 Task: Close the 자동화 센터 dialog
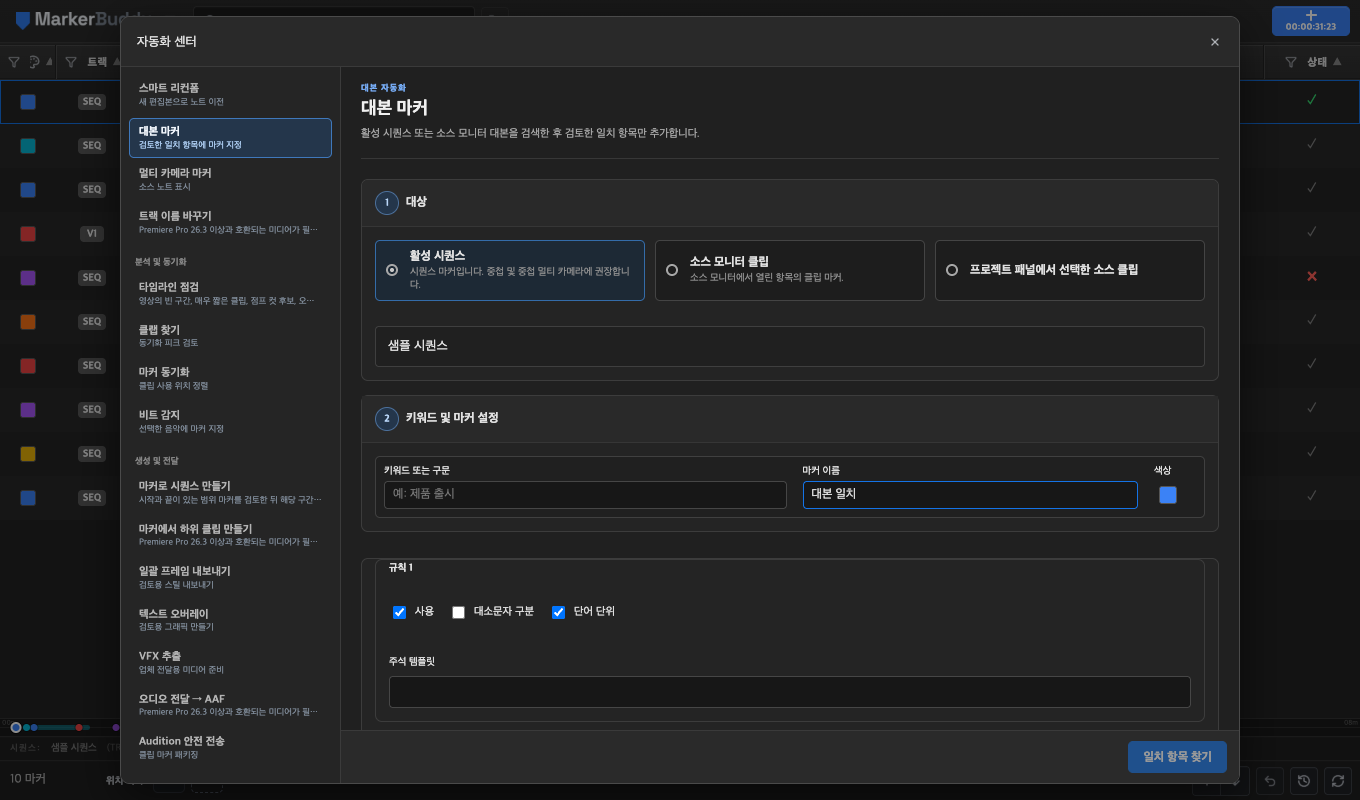click(1215, 42)
